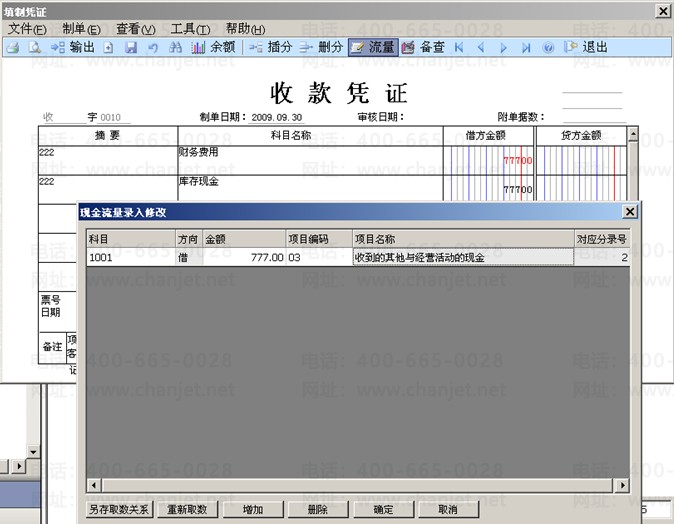
Task: Click the binoculars search icon
Action: [175, 47]
